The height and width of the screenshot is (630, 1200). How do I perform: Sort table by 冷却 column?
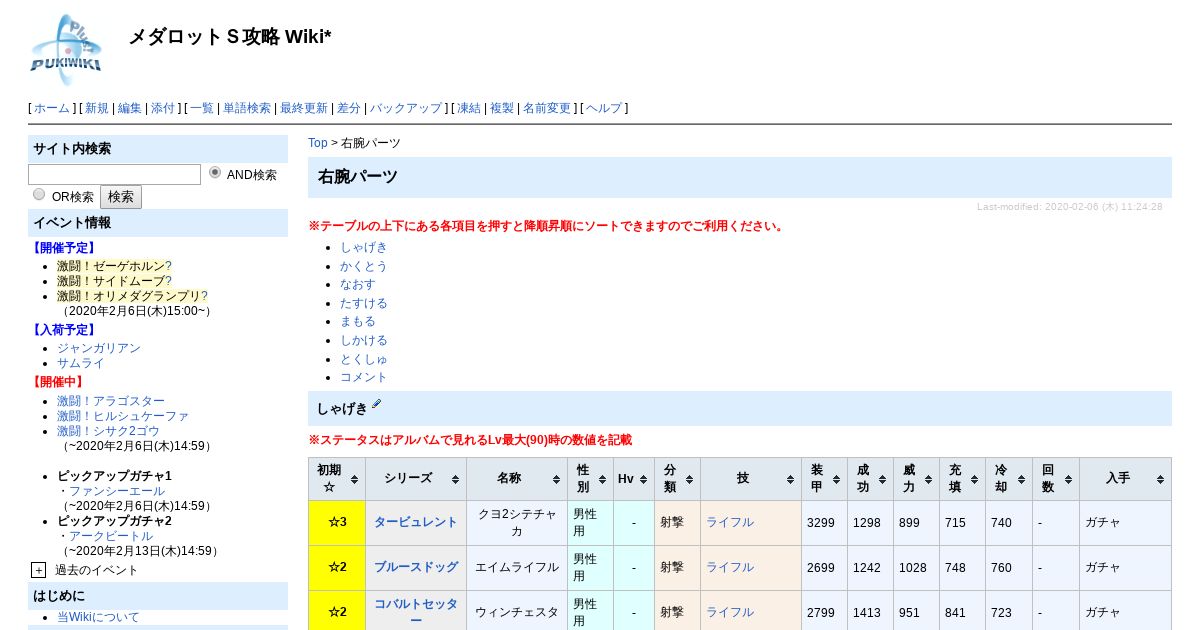coord(1008,479)
